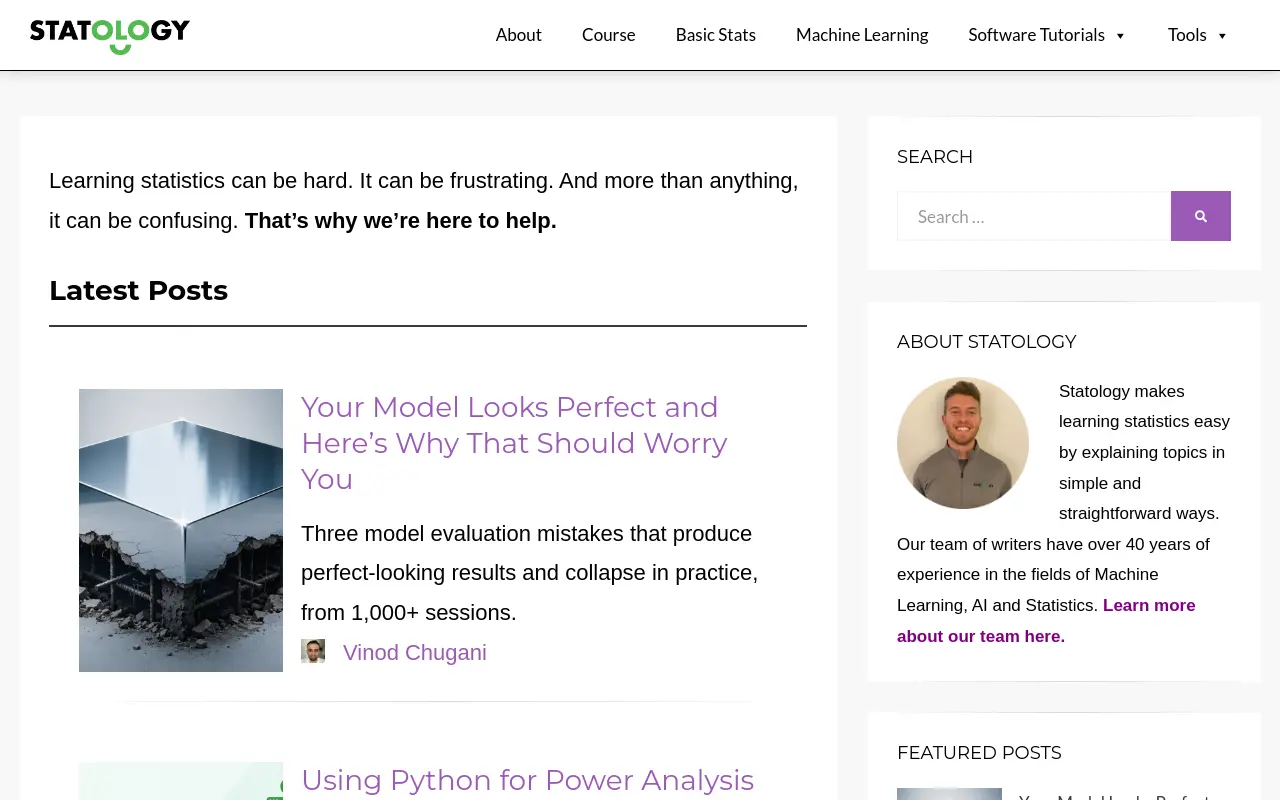Click the green Power Analysis post thumbnail

(181, 781)
